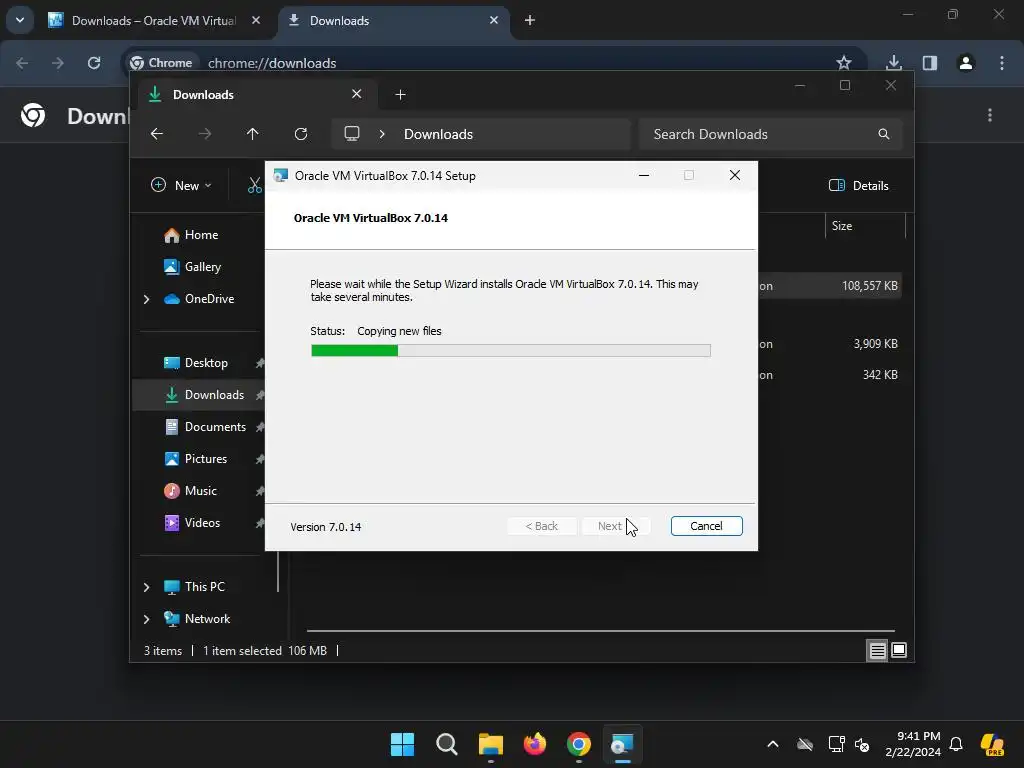The width and height of the screenshot is (1024, 768).
Task: Reload the Chrome page
Action: 94,63
